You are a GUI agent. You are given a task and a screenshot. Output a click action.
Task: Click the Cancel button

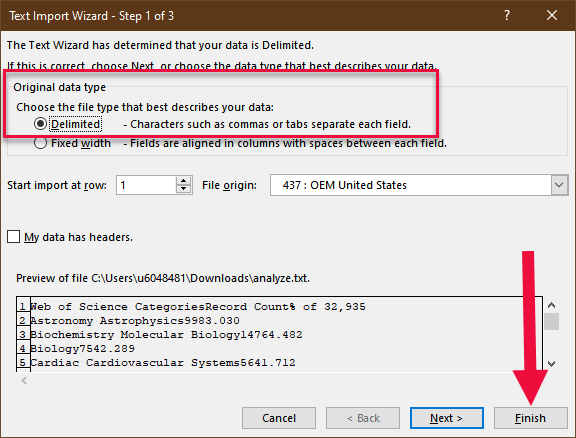click(x=279, y=418)
